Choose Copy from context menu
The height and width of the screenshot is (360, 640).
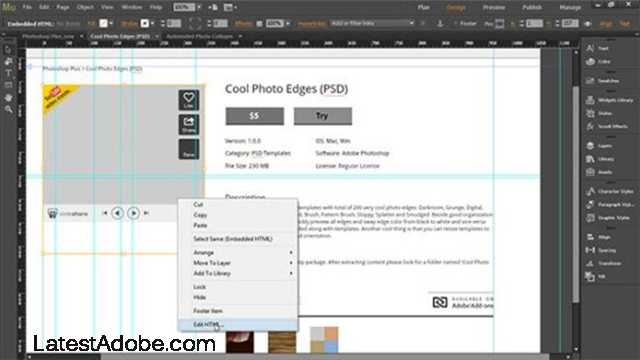238,215
